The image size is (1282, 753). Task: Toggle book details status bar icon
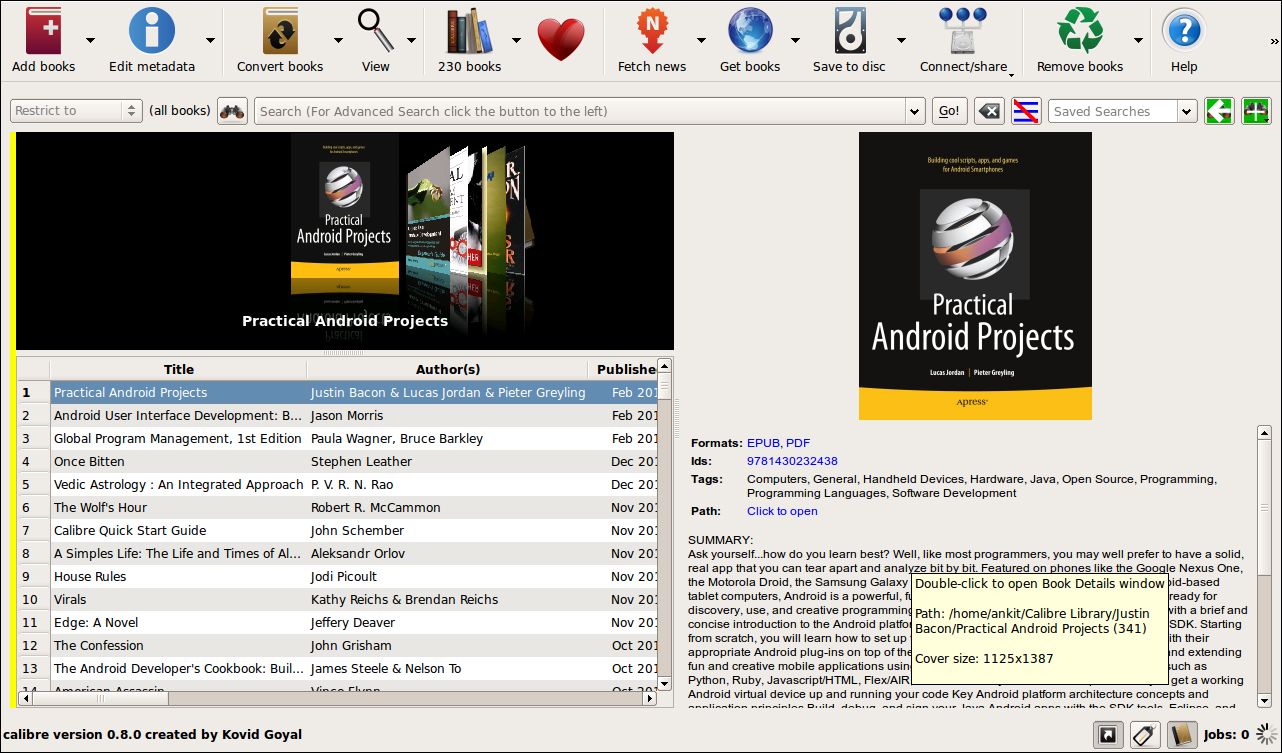[1182, 735]
